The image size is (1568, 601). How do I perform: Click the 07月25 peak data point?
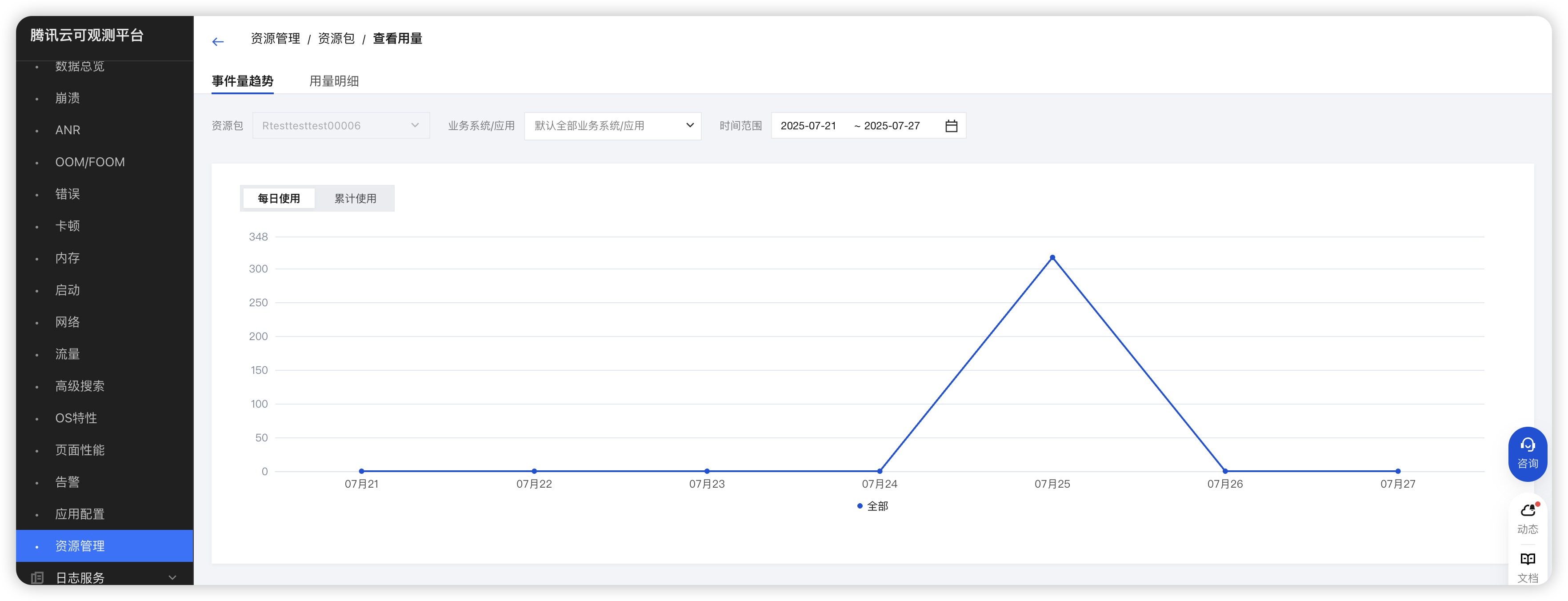(x=1052, y=257)
